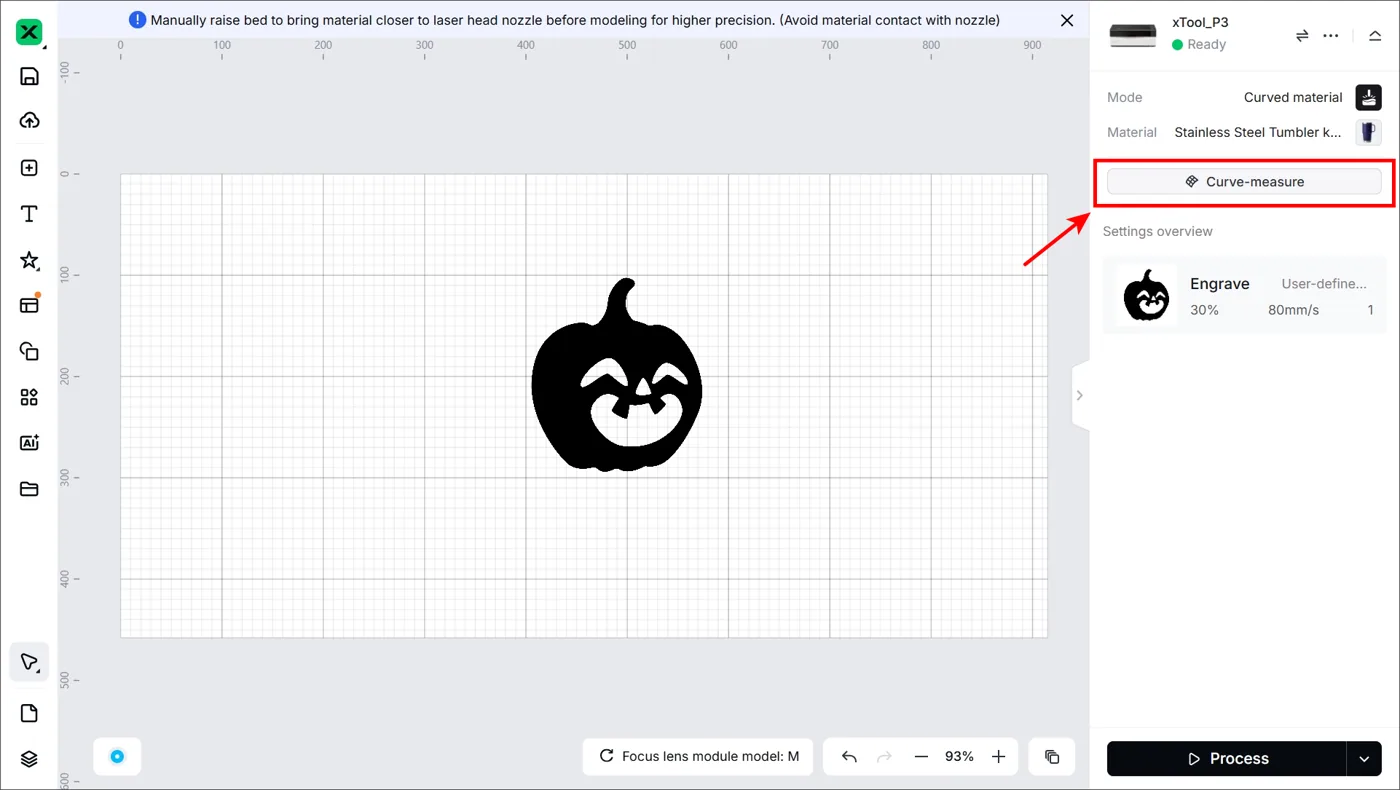Click the Settings overview heading
The width and height of the screenshot is (1400, 790).
click(1157, 231)
